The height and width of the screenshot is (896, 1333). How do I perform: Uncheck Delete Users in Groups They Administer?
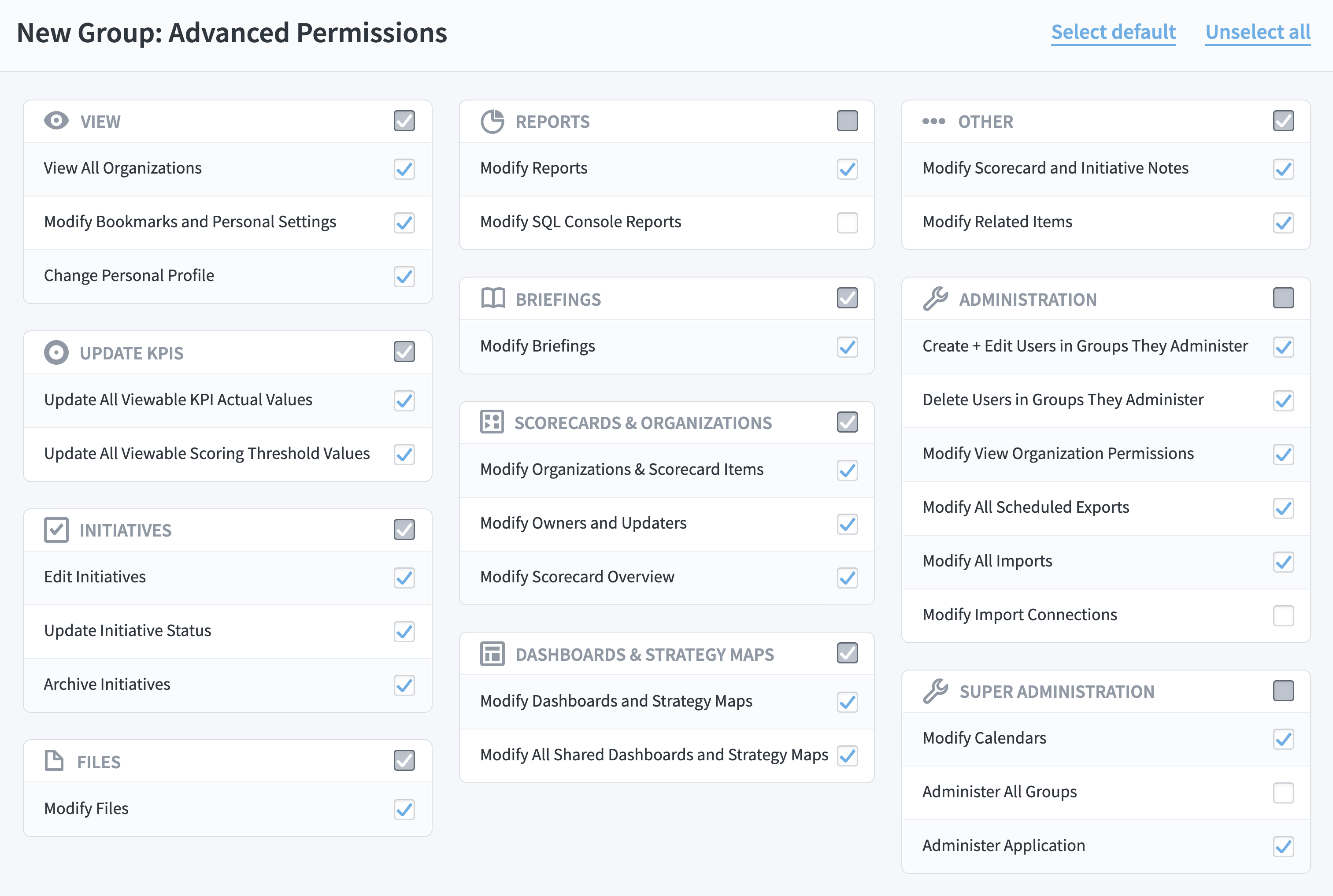click(x=1283, y=400)
